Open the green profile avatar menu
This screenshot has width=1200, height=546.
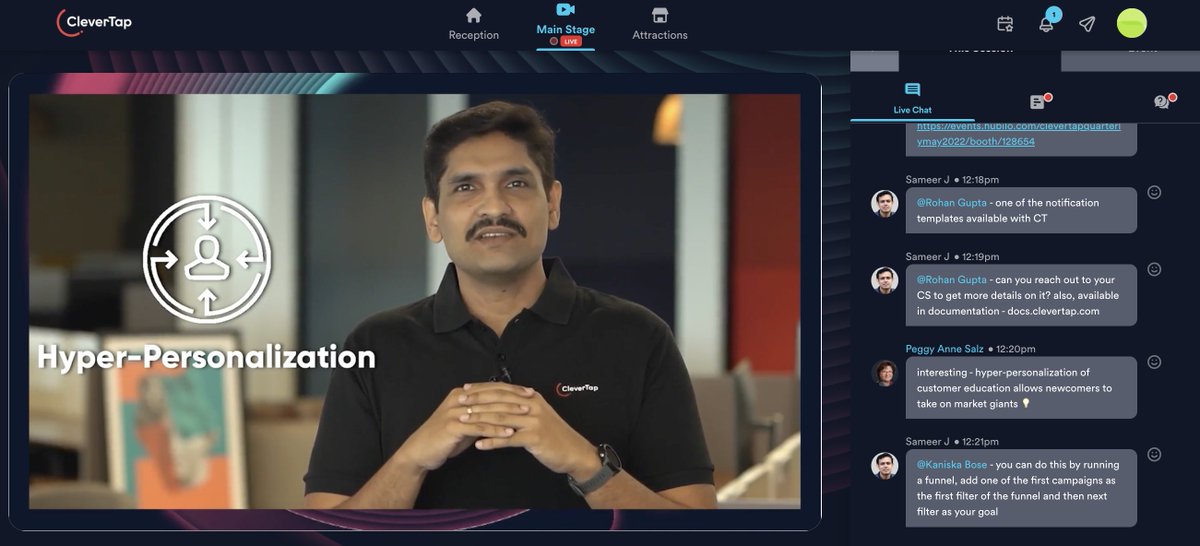tap(1131, 23)
